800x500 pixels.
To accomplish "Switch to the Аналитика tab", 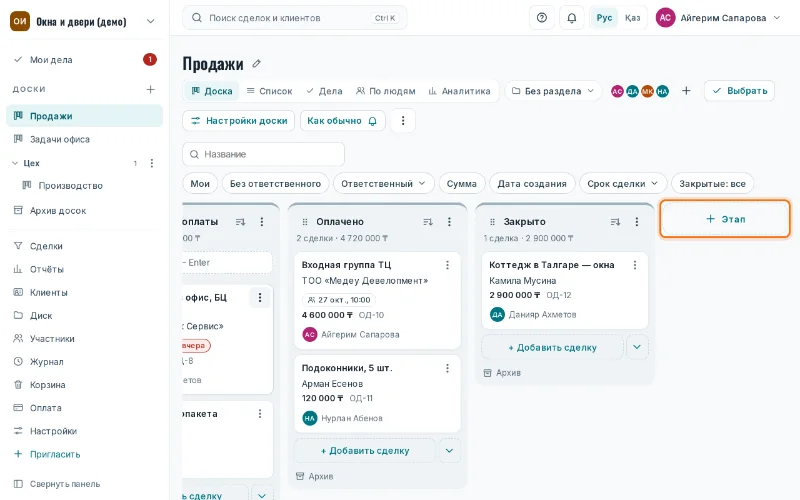I will pyautogui.click(x=459, y=91).
